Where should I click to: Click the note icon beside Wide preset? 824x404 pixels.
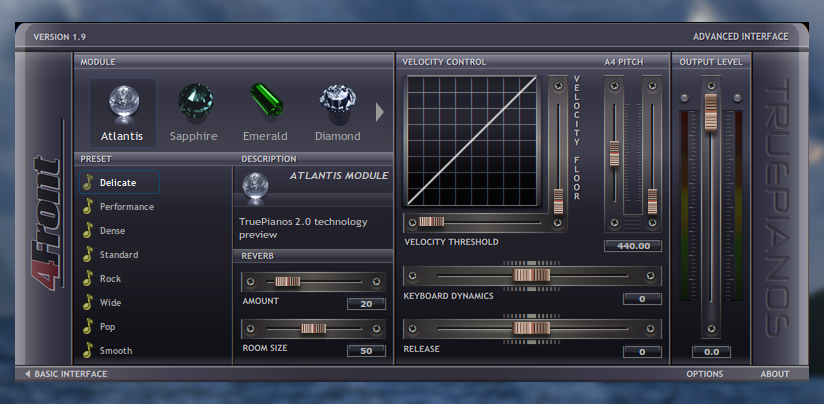point(88,303)
